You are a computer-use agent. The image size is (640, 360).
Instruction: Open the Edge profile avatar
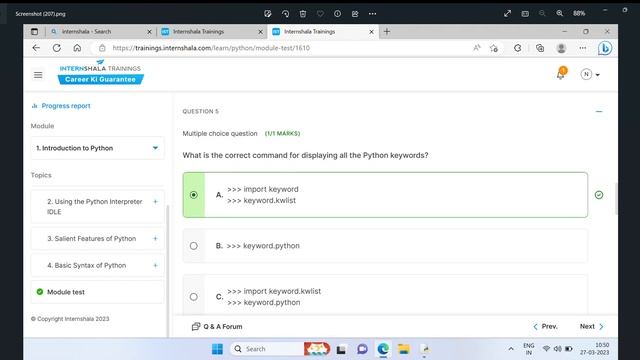click(561, 48)
